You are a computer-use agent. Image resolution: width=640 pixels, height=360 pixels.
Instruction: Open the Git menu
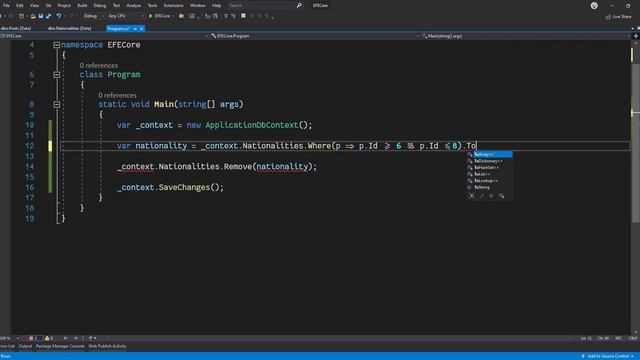point(48,5)
